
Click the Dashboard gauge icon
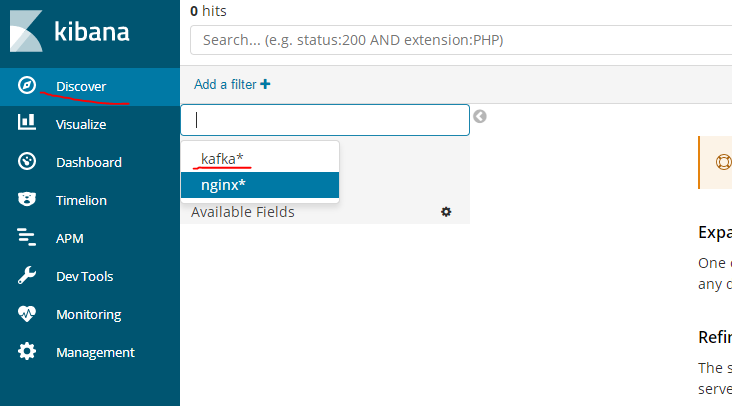point(27,161)
